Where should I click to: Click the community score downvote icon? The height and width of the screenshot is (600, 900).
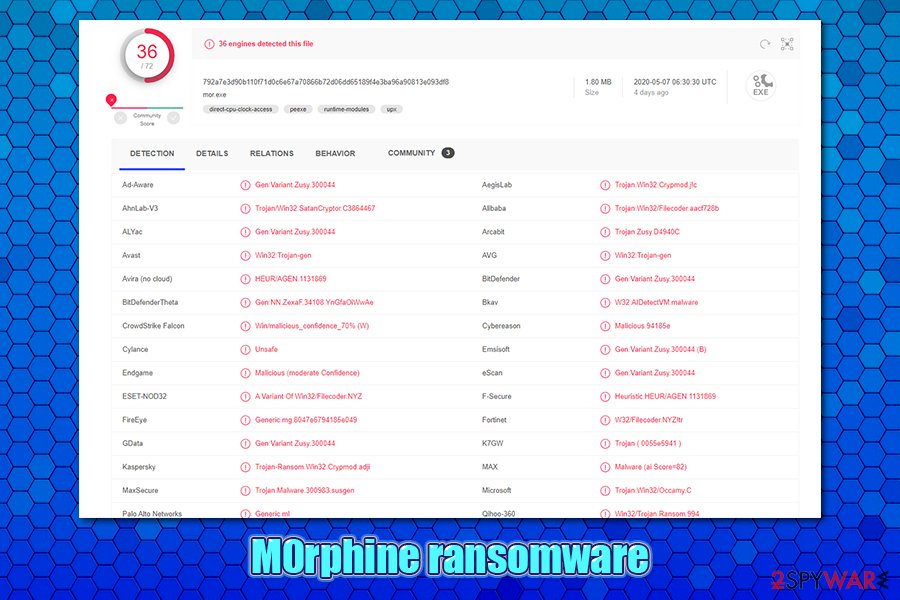pyautogui.click(x=120, y=118)
